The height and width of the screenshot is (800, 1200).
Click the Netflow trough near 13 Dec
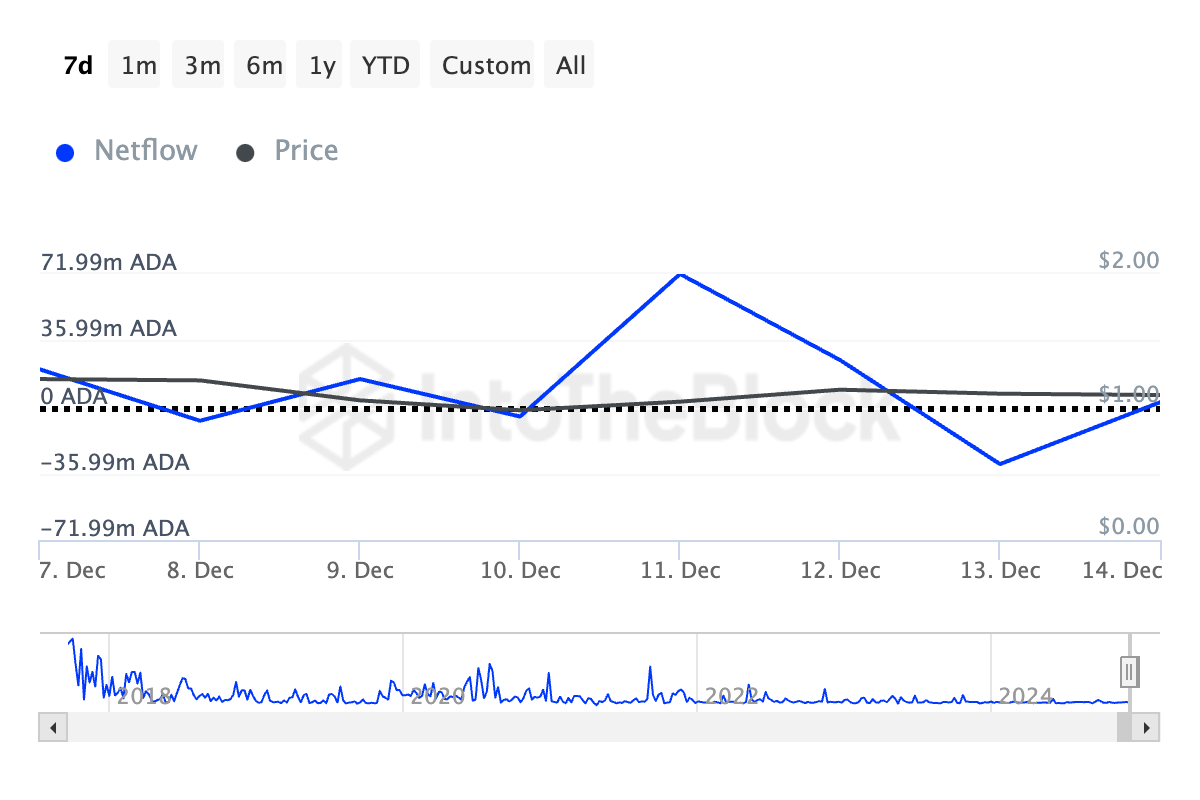1000,463
